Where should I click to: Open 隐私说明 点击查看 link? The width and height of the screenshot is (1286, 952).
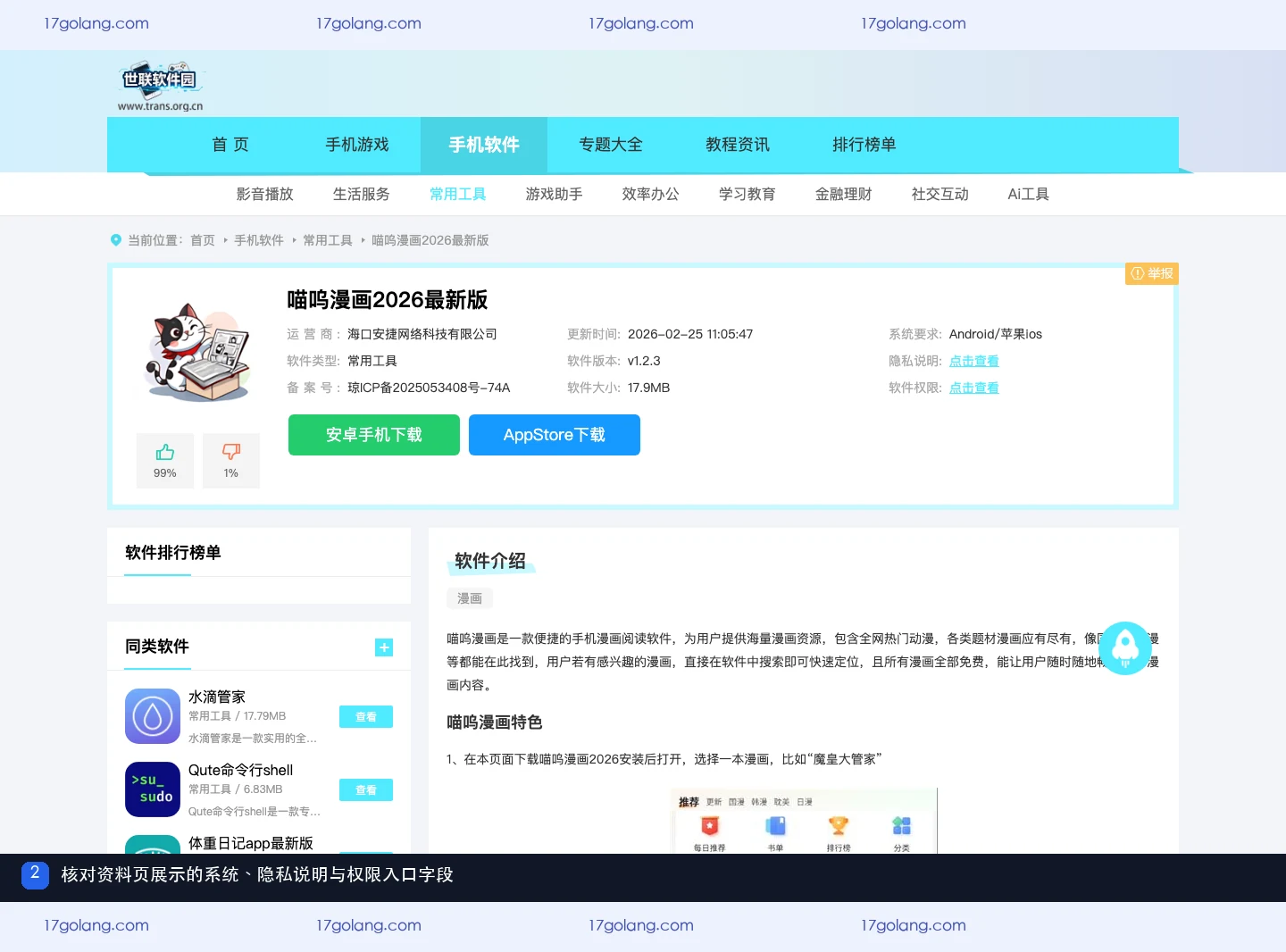(974, 361)
